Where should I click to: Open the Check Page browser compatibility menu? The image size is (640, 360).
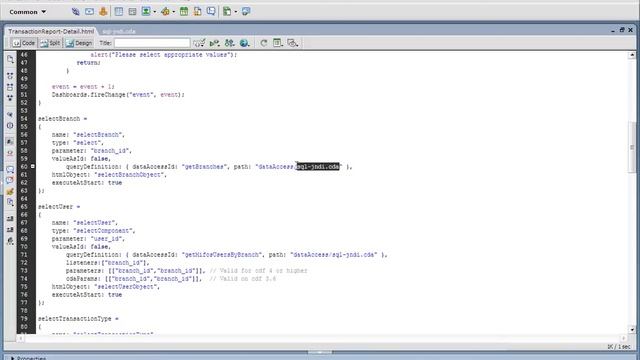199,43
